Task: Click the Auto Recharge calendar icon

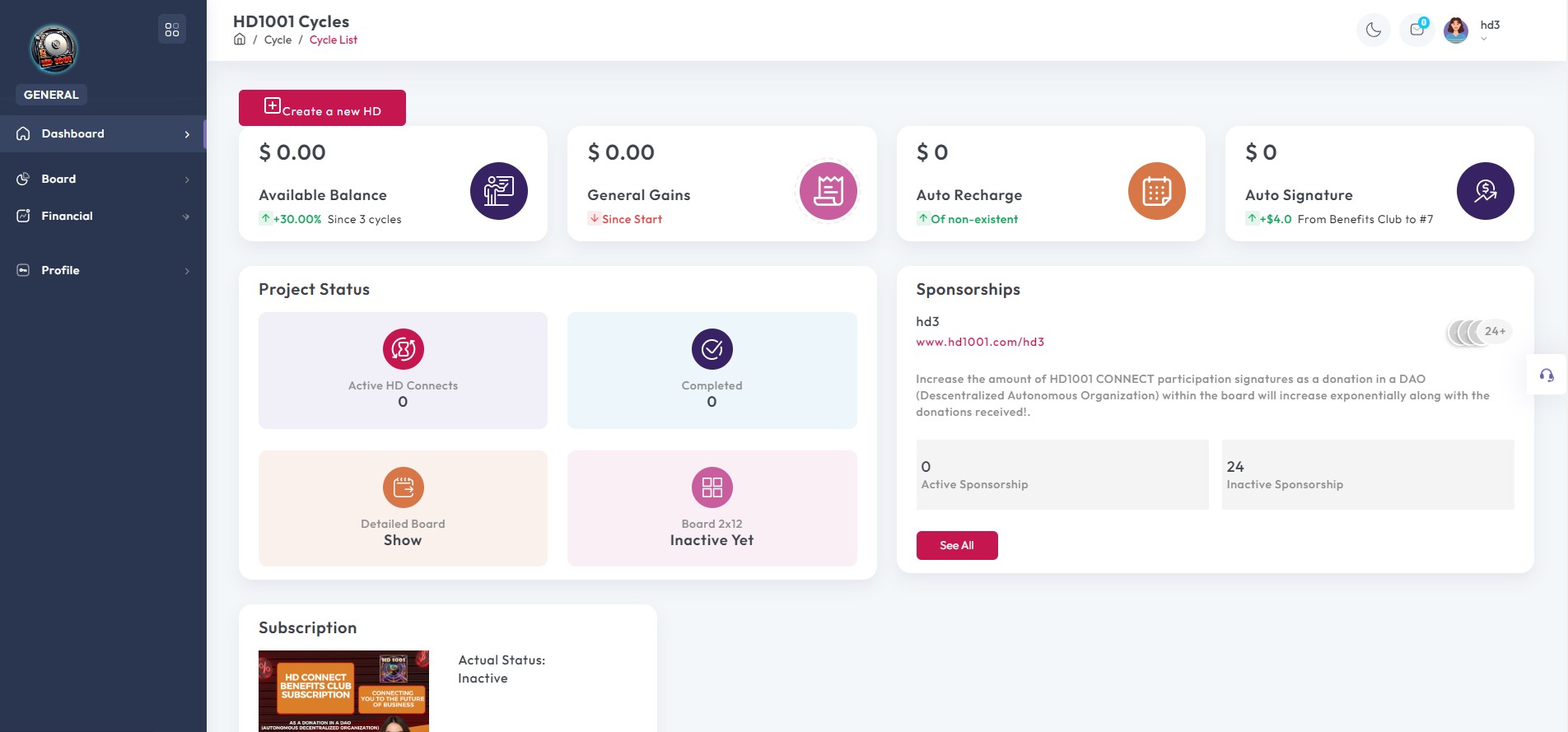Action: (x=1156, y=191)
